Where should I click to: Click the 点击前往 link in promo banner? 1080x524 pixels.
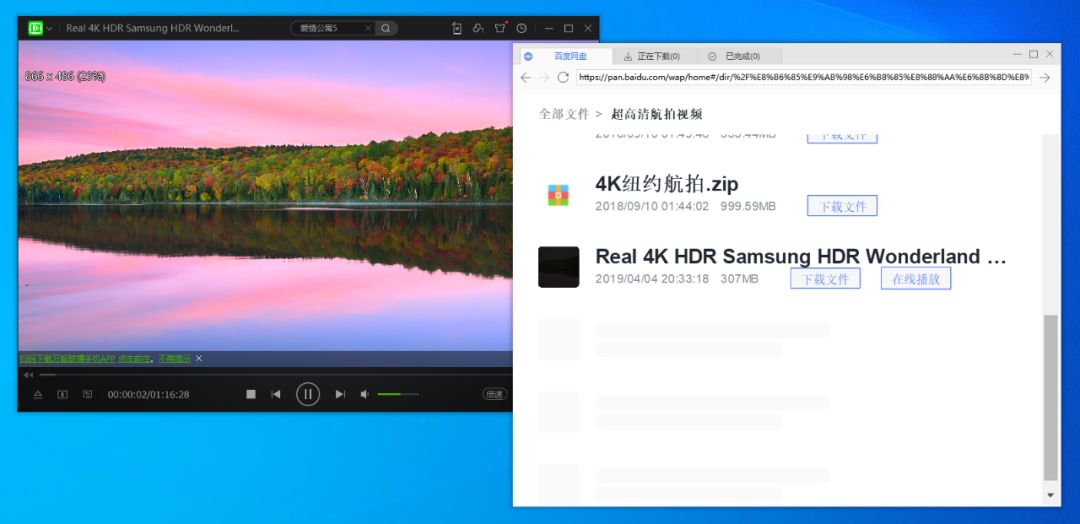coord(136,358)
